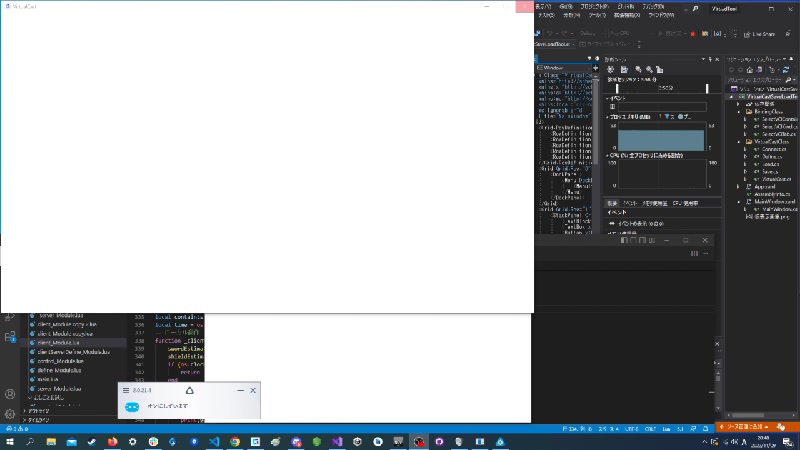Viewport: 800px width, 450px height.
Task: Click the reset view icon in diagnostic tools
Action: click(660, 69)
